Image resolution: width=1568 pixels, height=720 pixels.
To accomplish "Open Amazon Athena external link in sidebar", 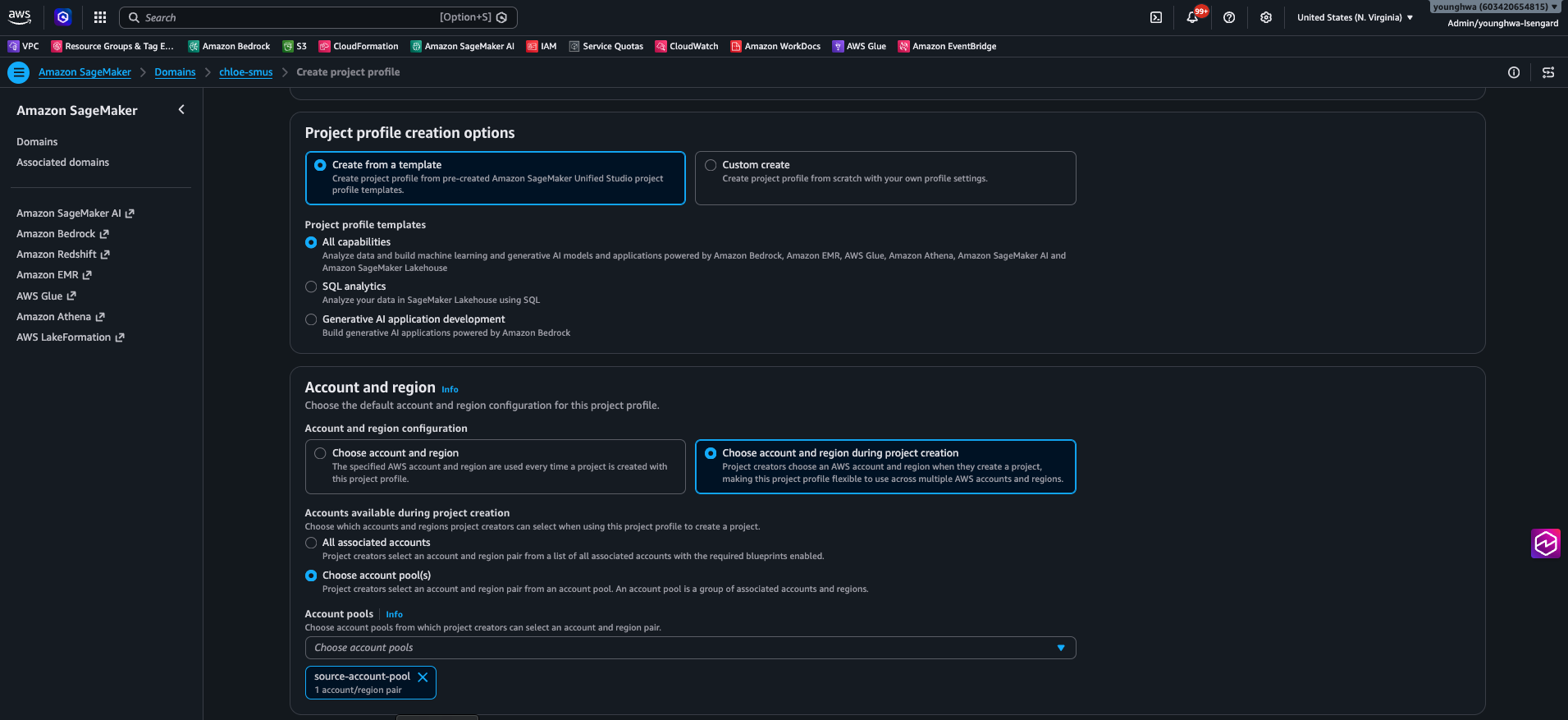I will coord(61,317).
